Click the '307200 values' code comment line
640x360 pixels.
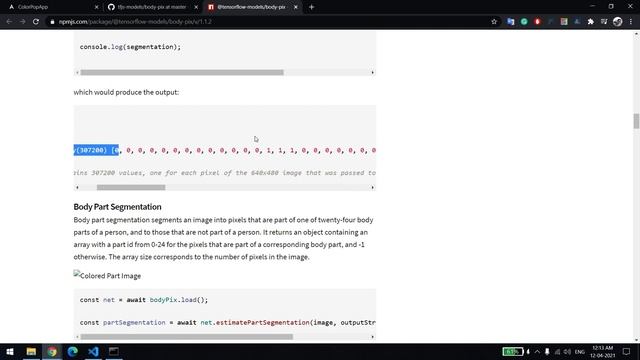tap(224, 173)
